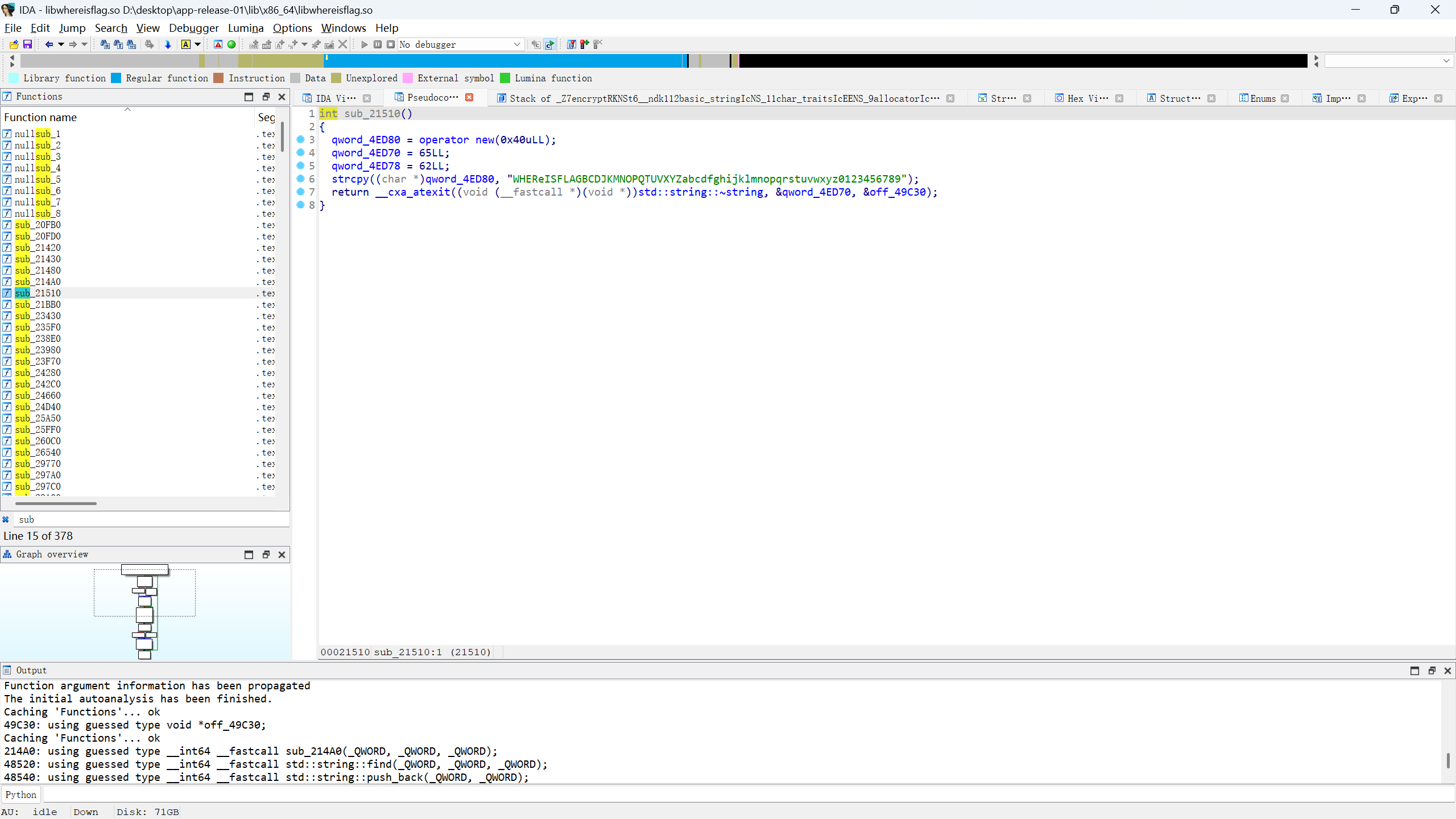Click the green circle toolbar icon
This screenshot has width=1456, height=819.
(231, 44)
